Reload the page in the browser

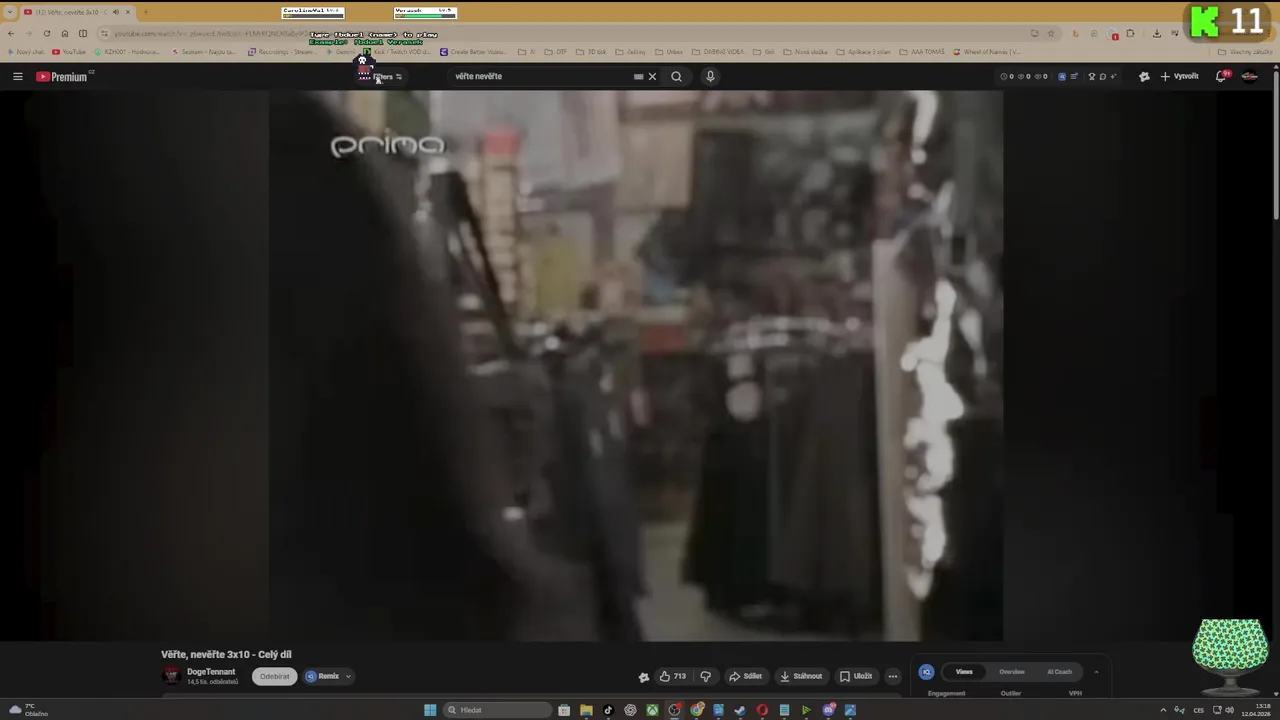pos(46,33)
